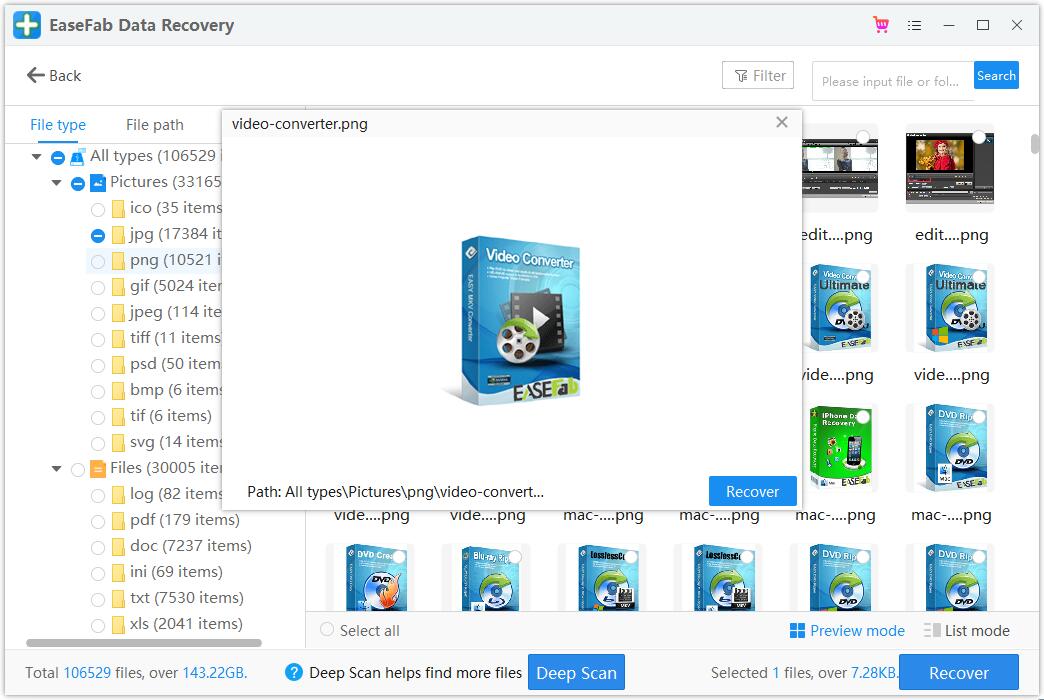Open the title bar menu list icon
The image size is (1044, 700).
[x=915, y=25]
